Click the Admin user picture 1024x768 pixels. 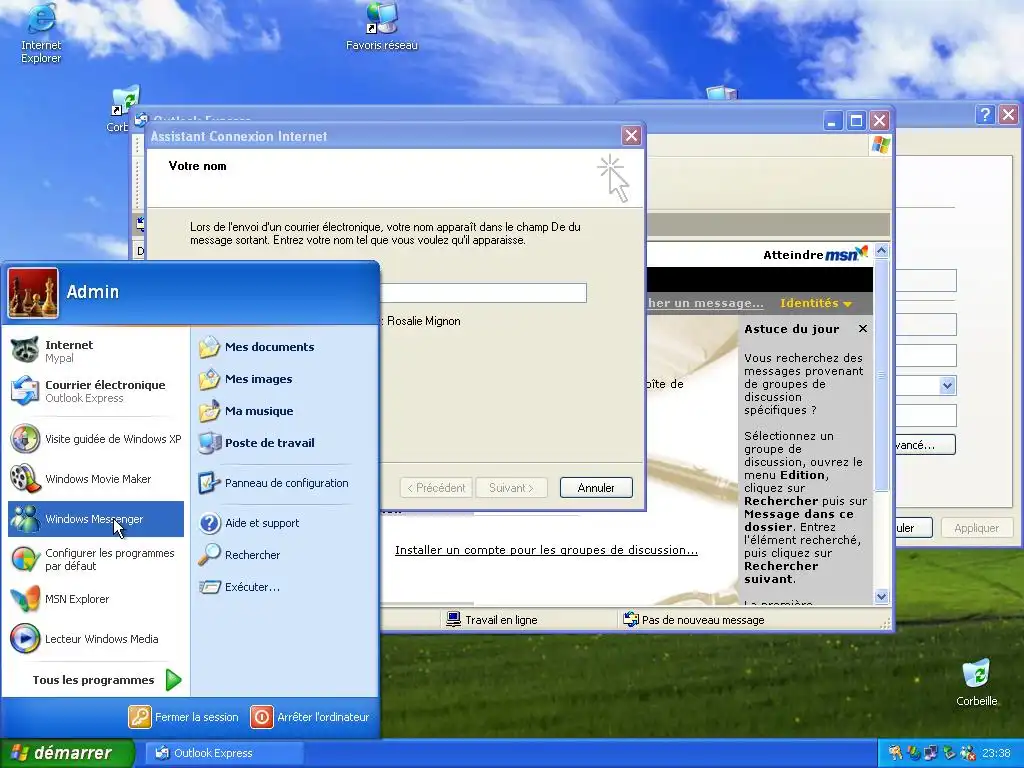pos(33,293)
